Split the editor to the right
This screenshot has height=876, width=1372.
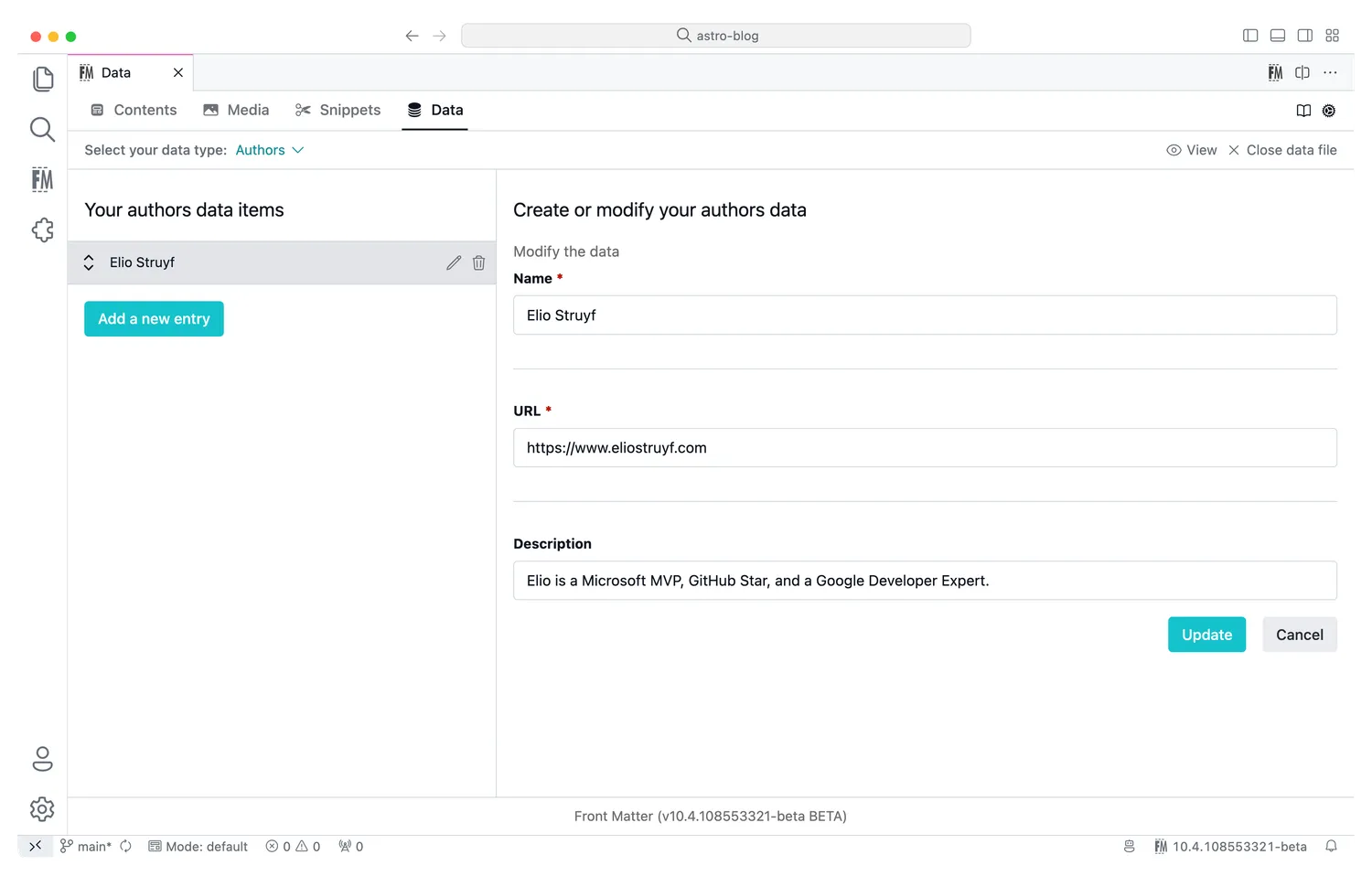tap(1302, 72)
